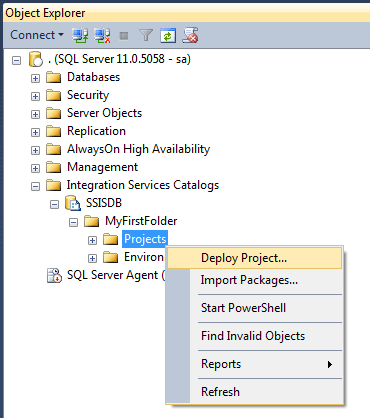Click the Server Objects folder icon

(53, 113)
